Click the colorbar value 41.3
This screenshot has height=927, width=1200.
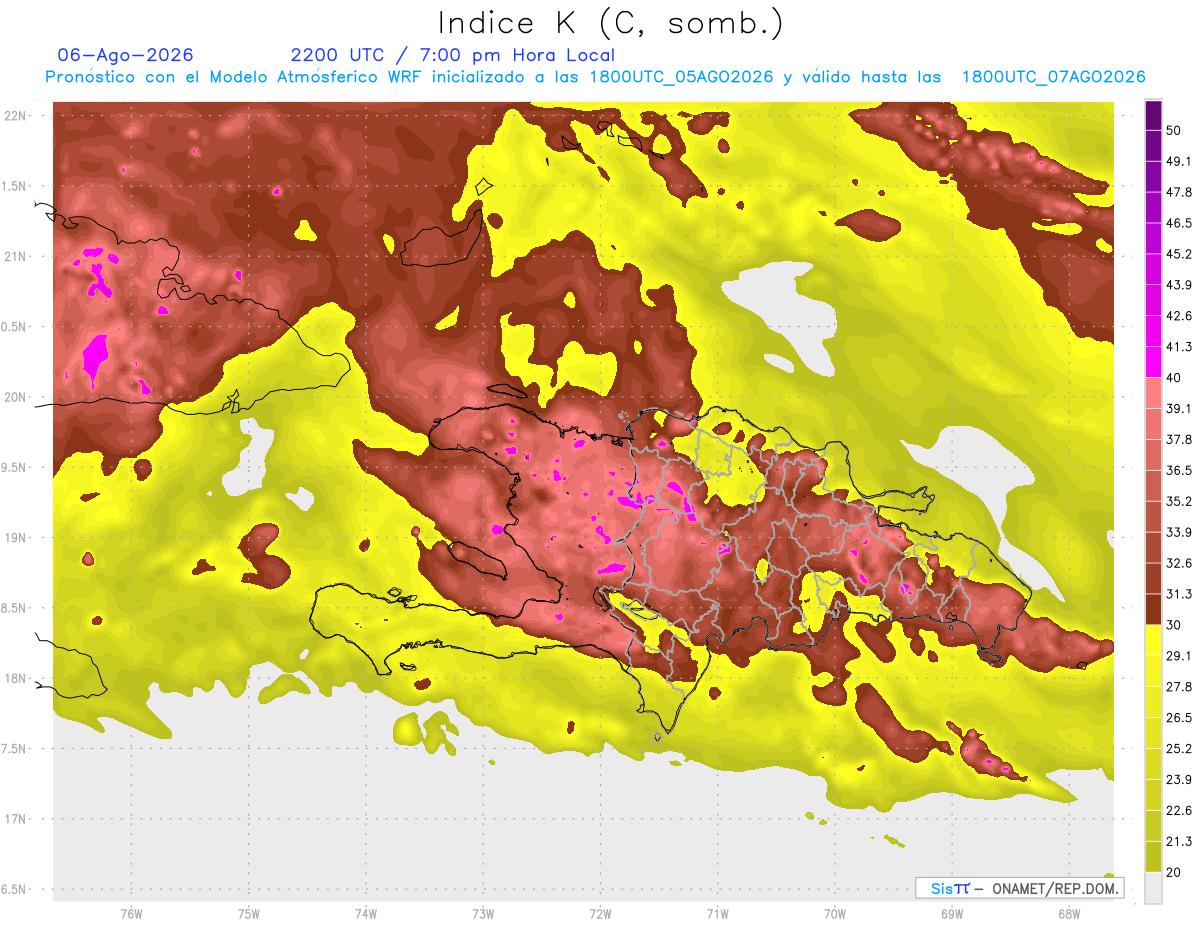pos(1178,347)
